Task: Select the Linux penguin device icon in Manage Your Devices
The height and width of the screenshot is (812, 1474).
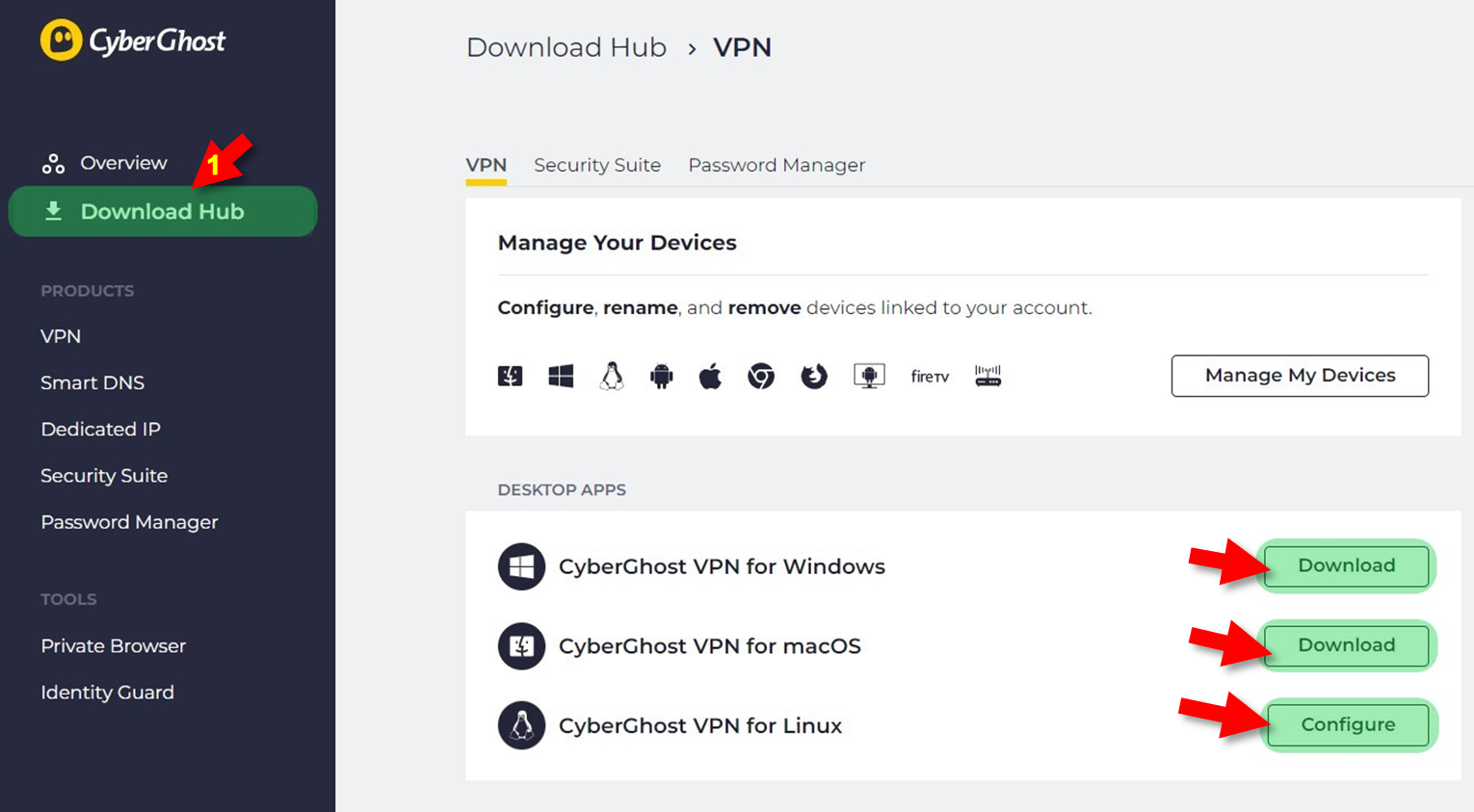Action: click(x=611, y=376)
